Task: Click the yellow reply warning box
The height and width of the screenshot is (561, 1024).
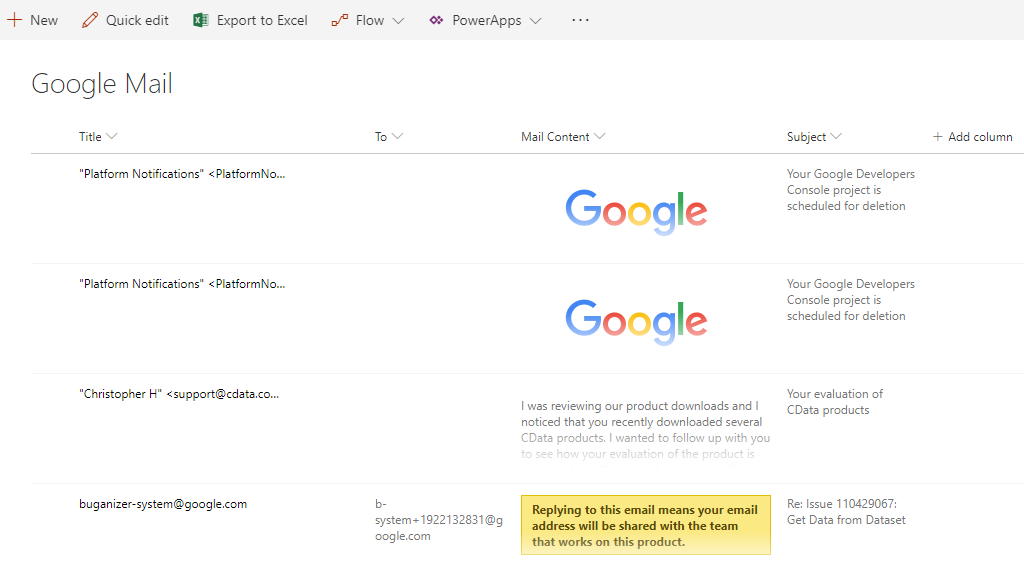Action: [645, 525]
